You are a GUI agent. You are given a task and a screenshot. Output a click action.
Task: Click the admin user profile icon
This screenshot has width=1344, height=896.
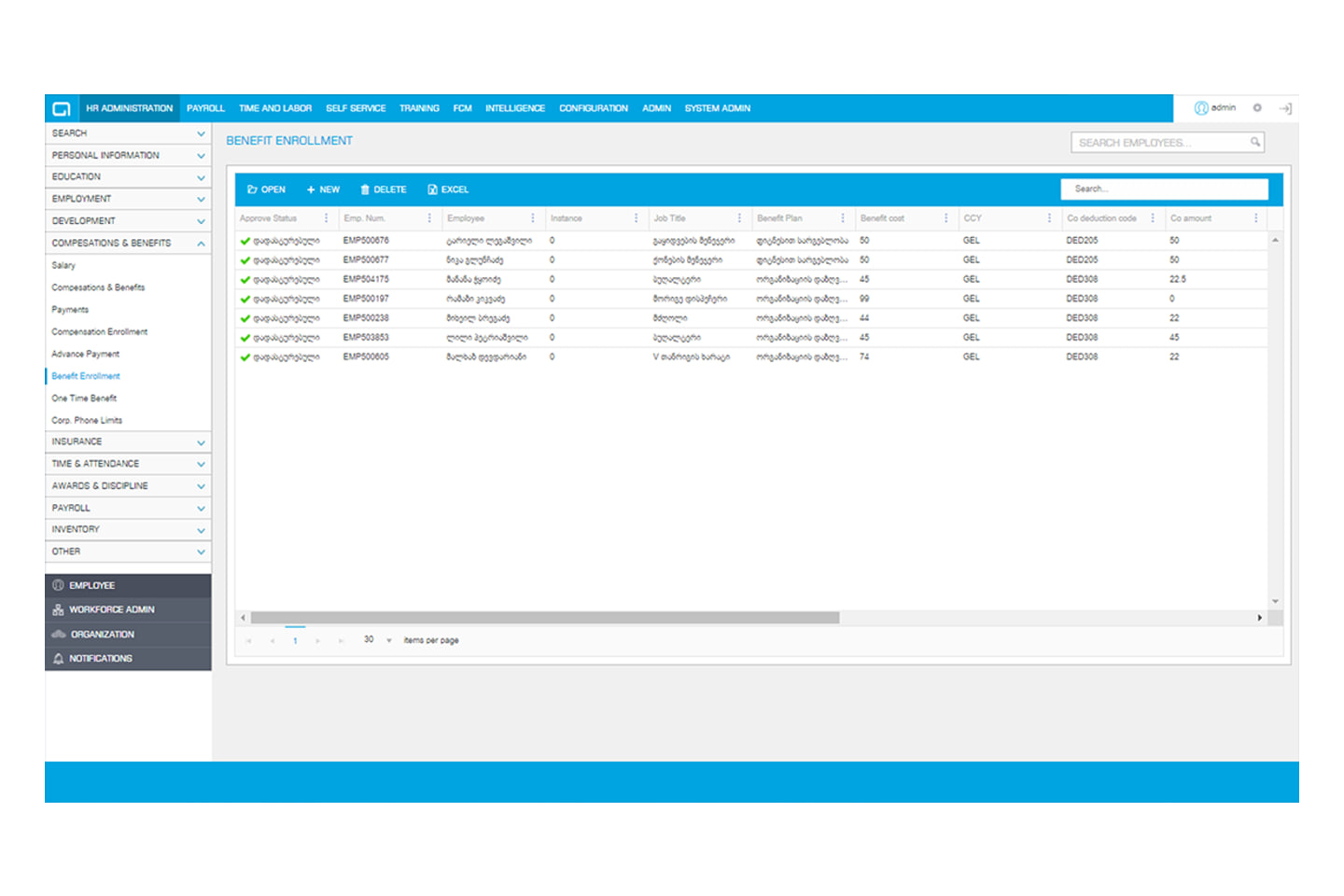1201,108
